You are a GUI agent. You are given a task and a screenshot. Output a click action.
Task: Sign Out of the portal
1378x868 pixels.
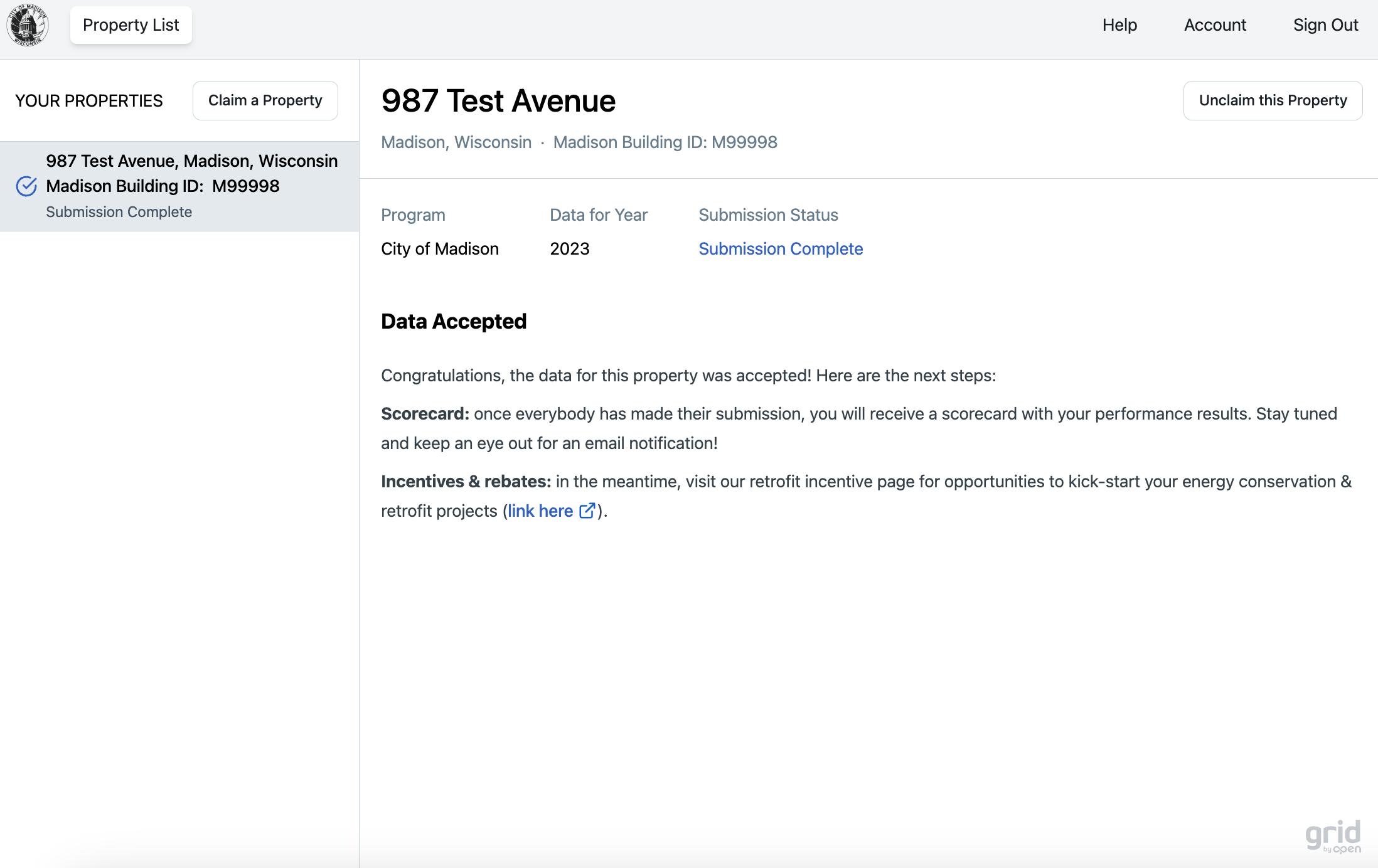coord(1325,25)
